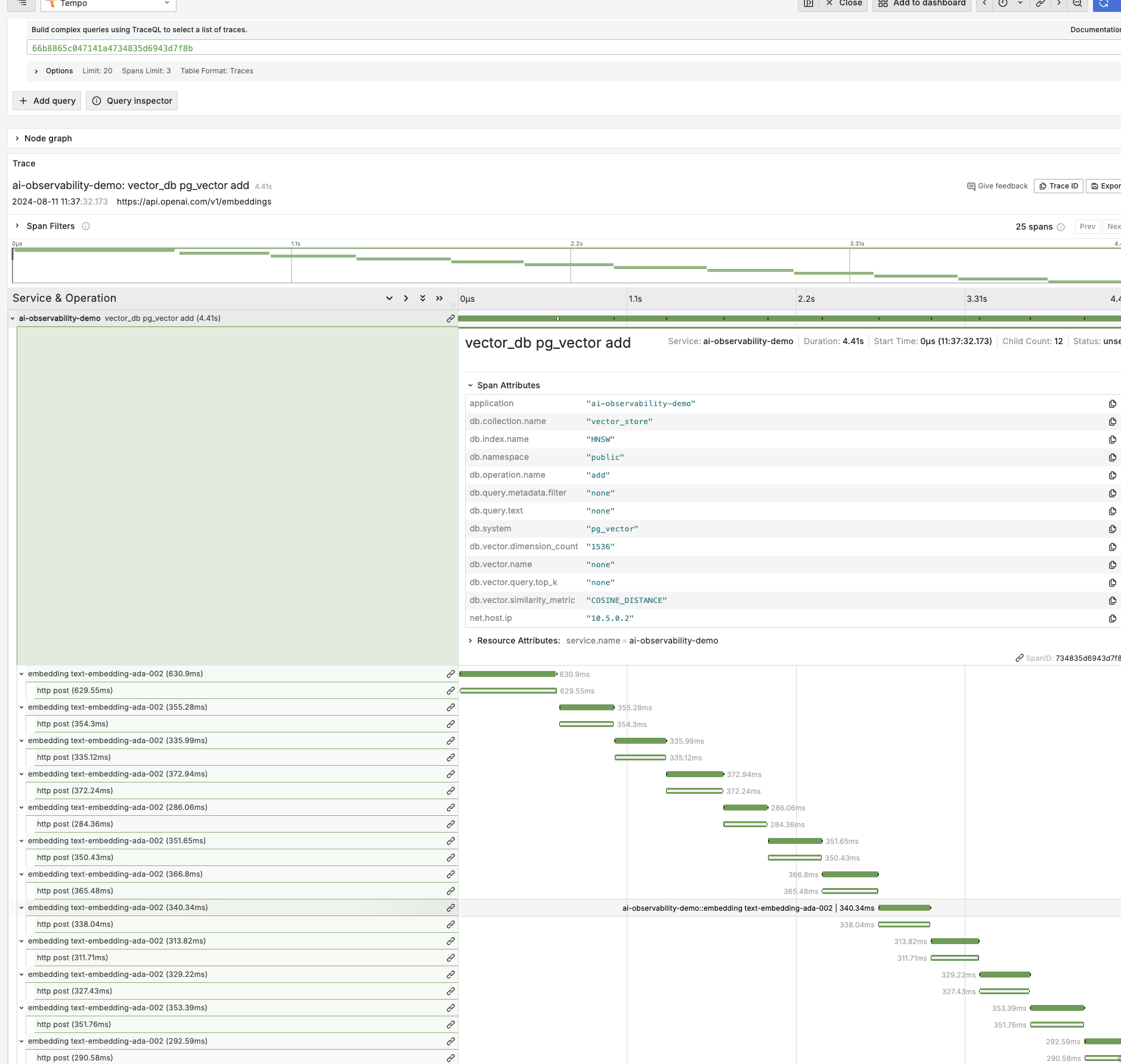Collapse the embedding span of 340.34ms
Screen dimensions: 1121x1064
22,908
